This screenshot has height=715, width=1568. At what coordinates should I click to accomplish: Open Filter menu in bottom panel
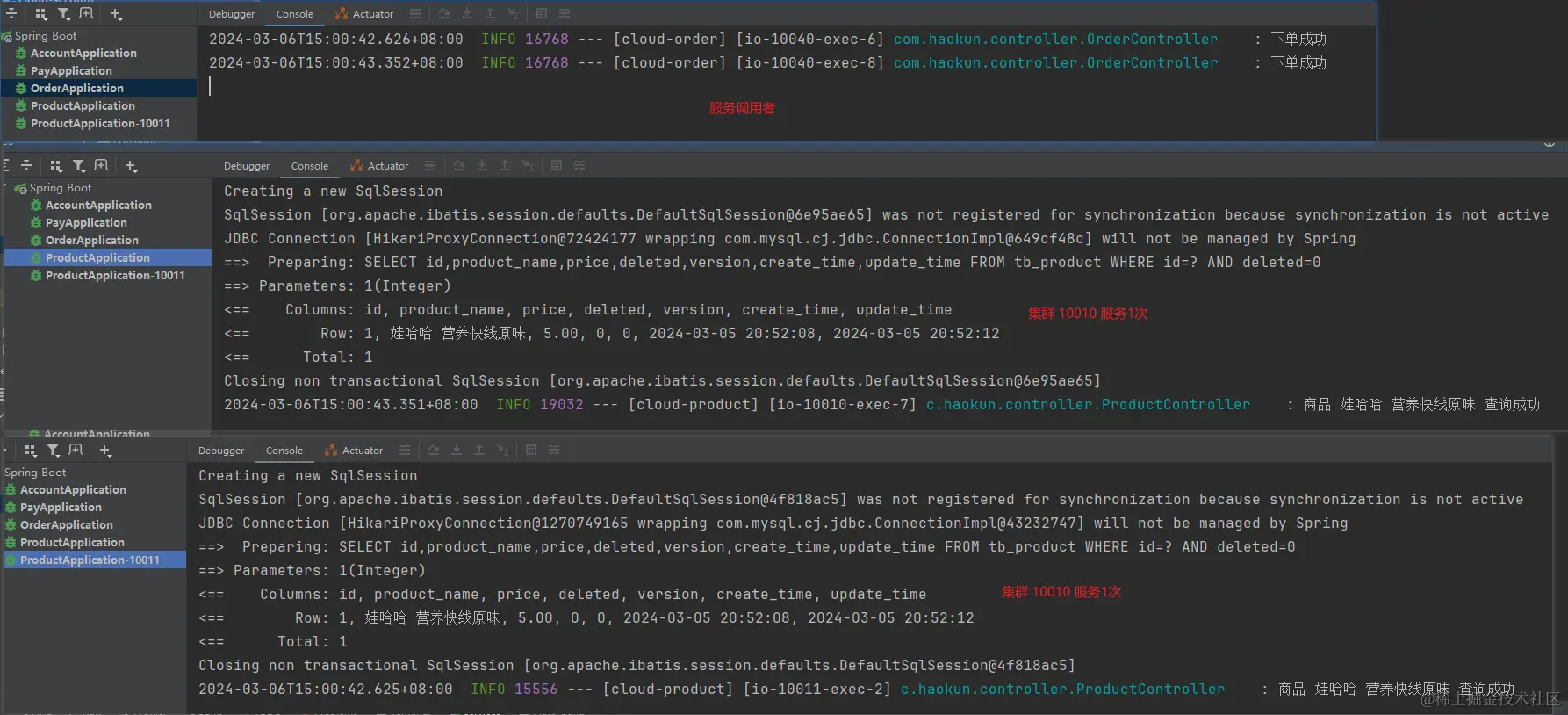point(53,451)
